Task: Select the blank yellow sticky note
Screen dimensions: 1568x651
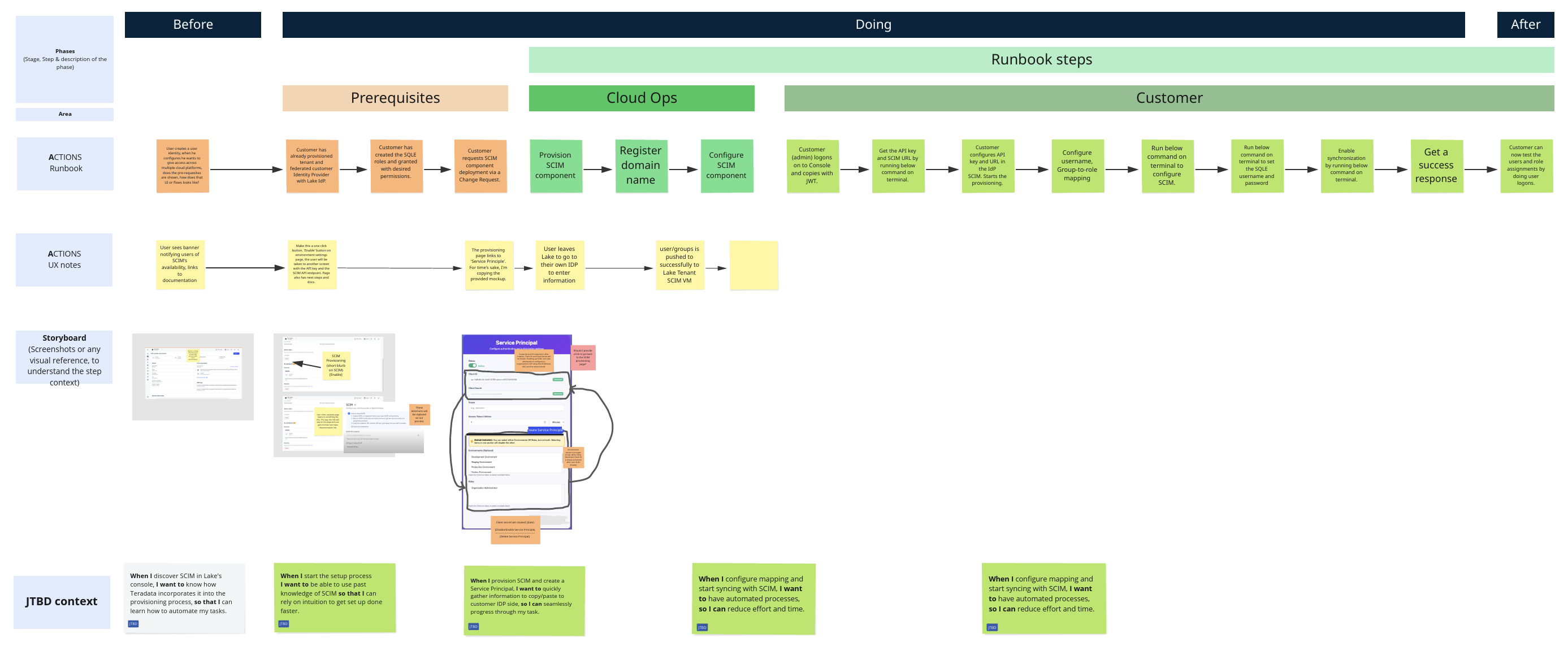Action: [x=753, y=264]
